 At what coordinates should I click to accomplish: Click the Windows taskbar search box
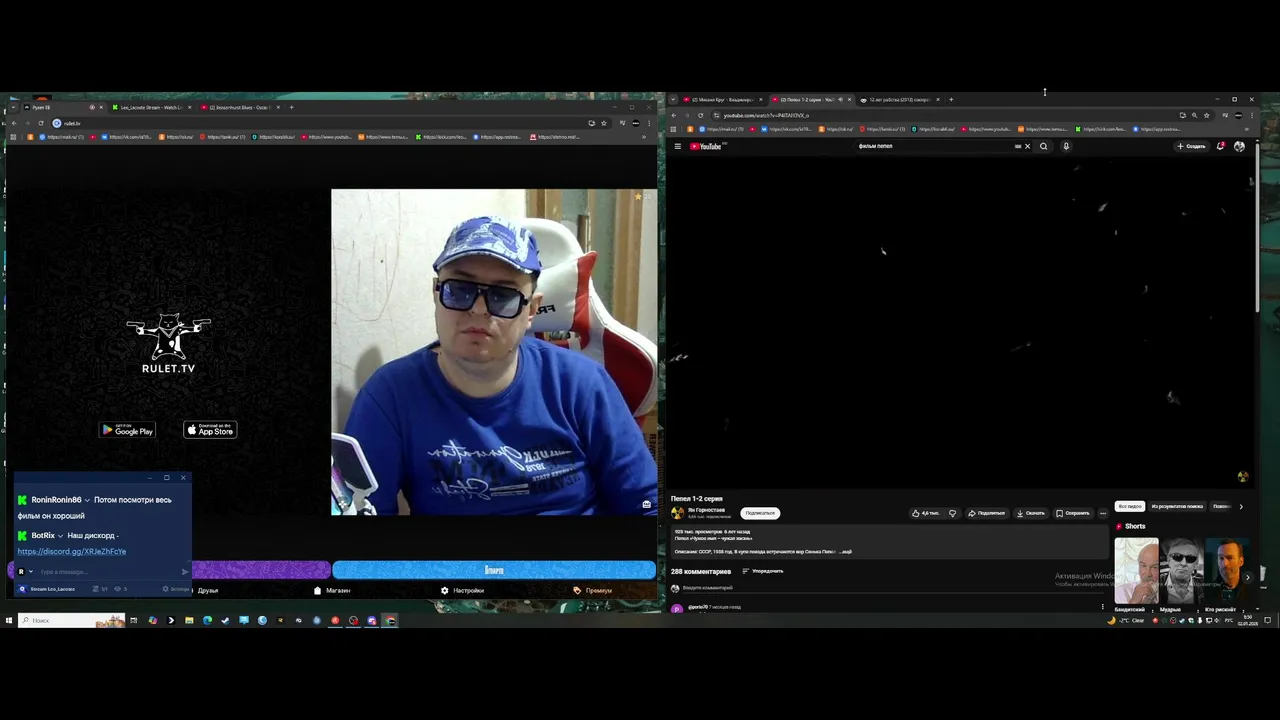pos(70,620)
